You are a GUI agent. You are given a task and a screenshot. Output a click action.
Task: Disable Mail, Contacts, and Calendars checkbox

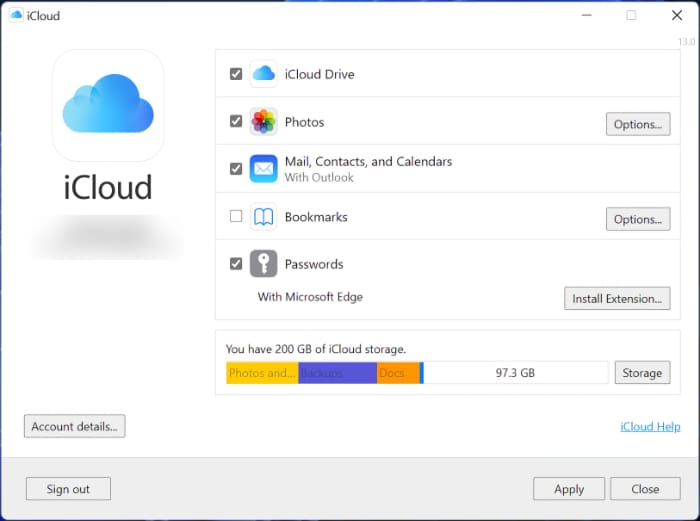pos(236,169)
